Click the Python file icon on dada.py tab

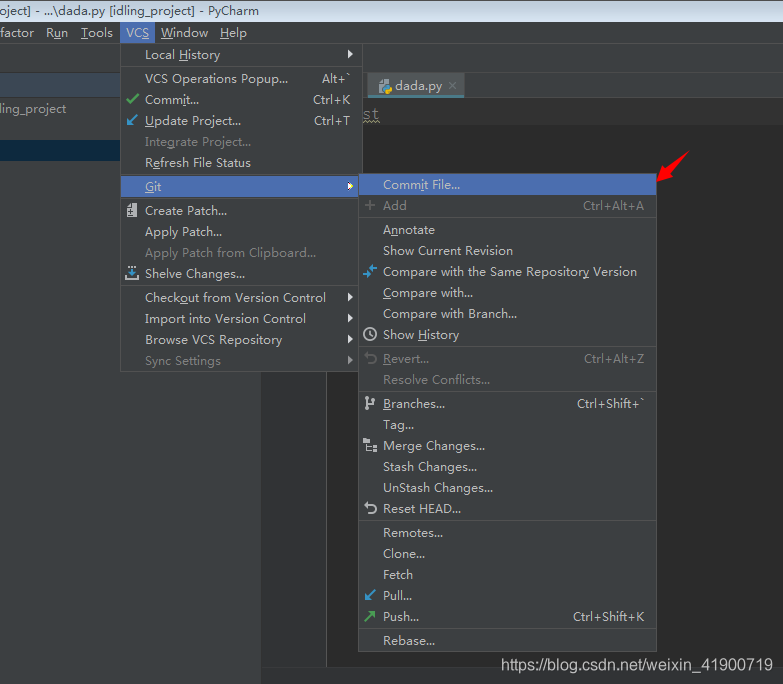pyautogui.click(x=385, y=86)
